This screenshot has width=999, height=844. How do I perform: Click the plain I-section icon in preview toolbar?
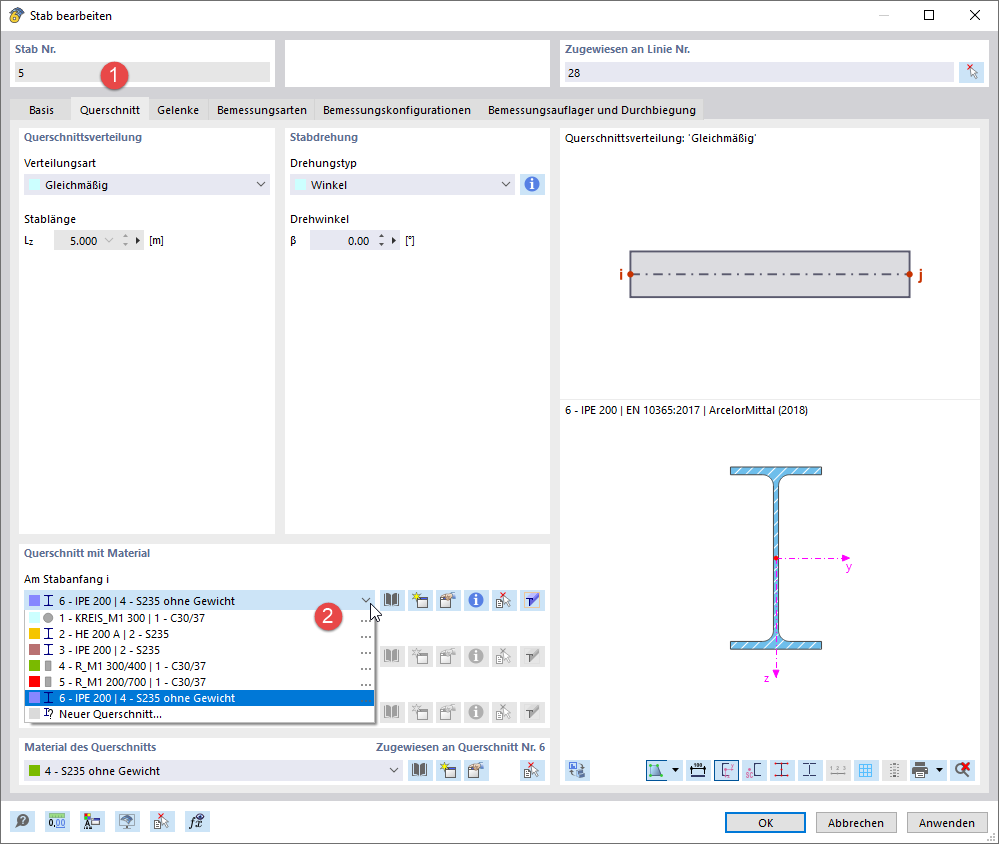[810, 770]
